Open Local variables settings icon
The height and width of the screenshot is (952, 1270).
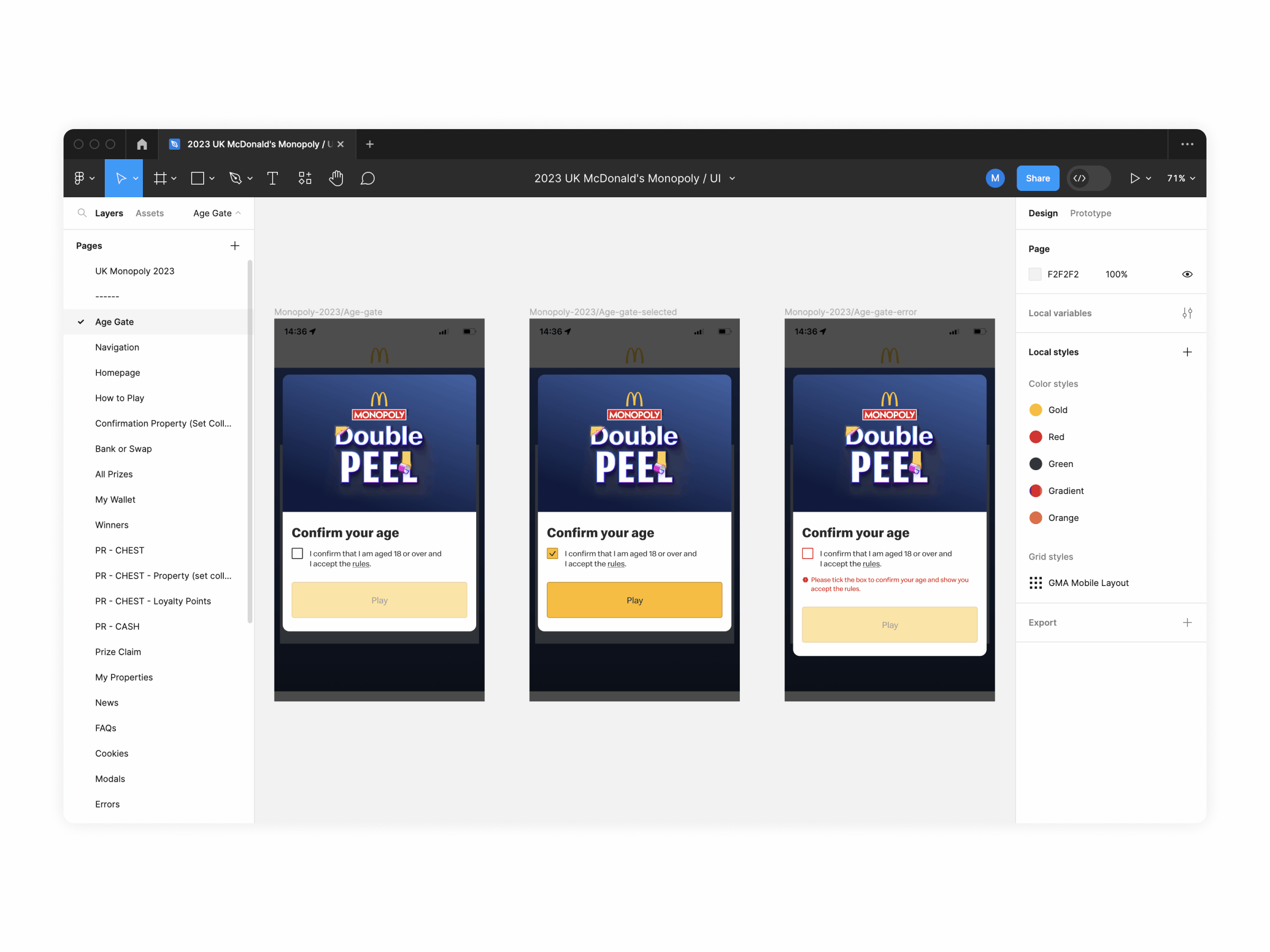(x=1187, y=313)
